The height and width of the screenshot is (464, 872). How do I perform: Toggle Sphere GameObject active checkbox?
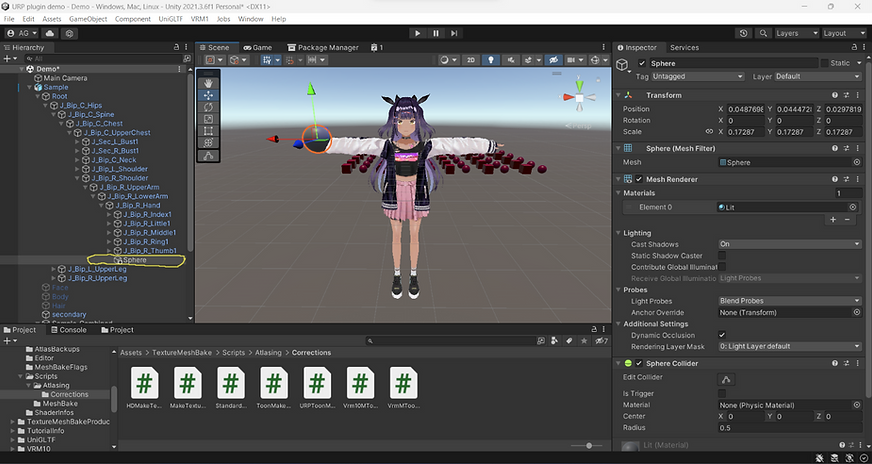(x=642, y=63)
